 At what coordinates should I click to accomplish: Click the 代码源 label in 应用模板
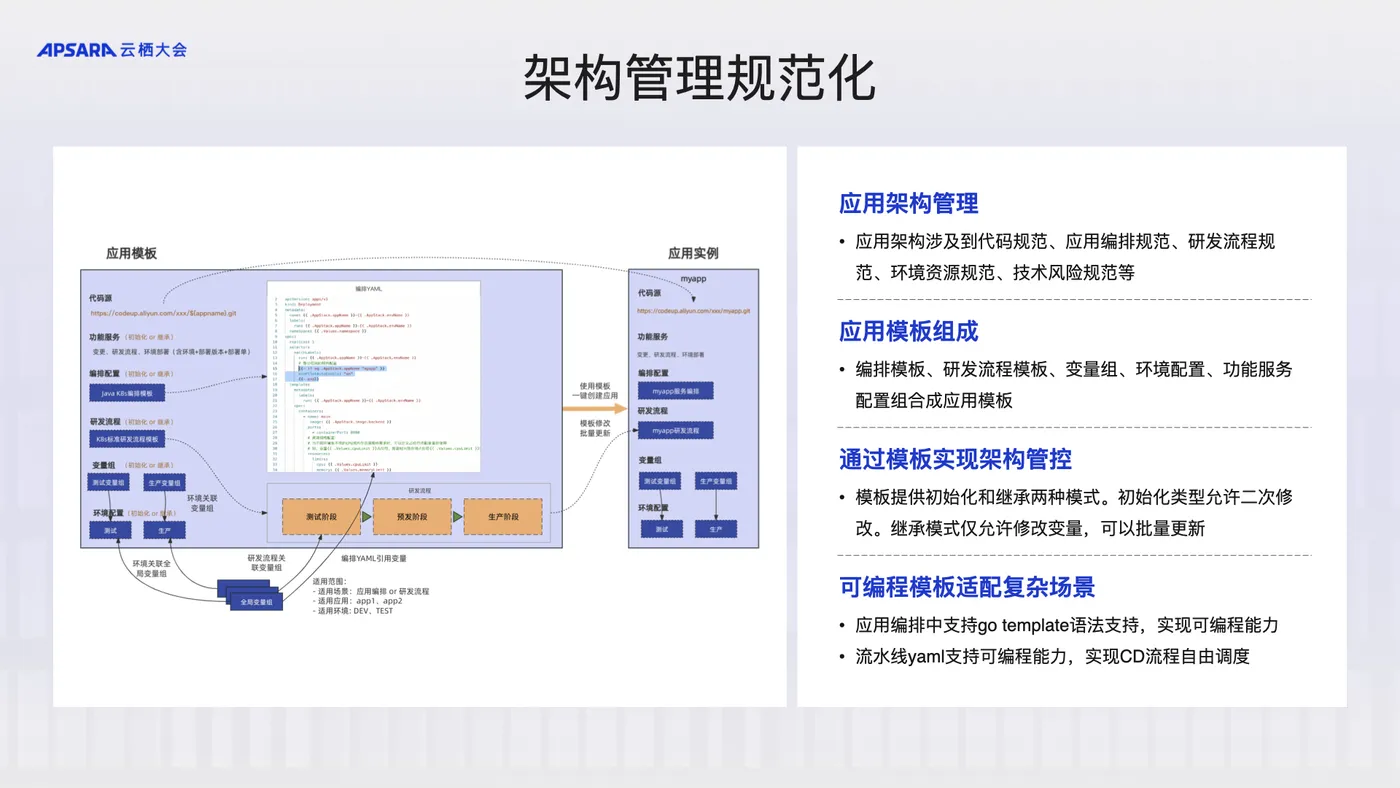coord(103,297)
